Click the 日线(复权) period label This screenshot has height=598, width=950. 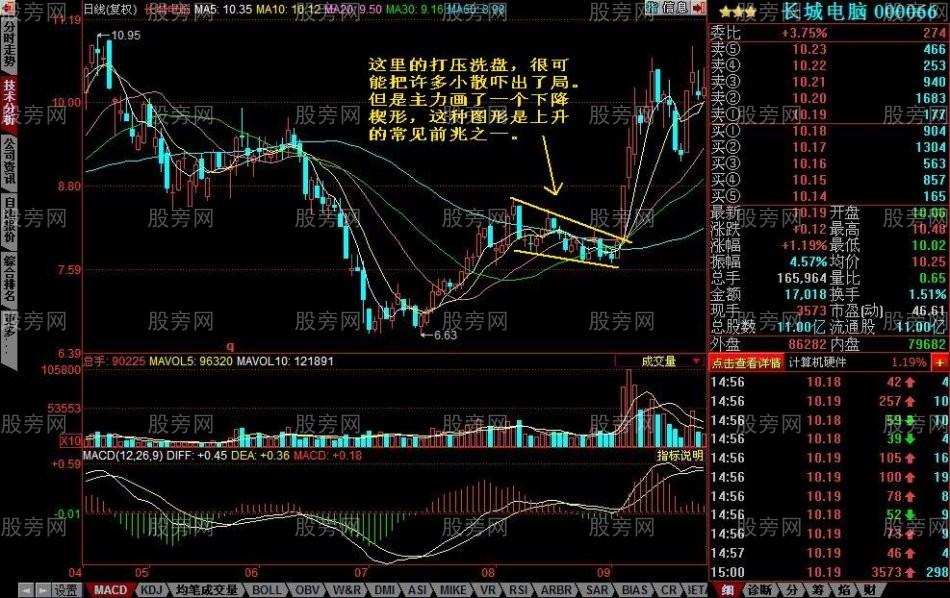coord(108,8)
